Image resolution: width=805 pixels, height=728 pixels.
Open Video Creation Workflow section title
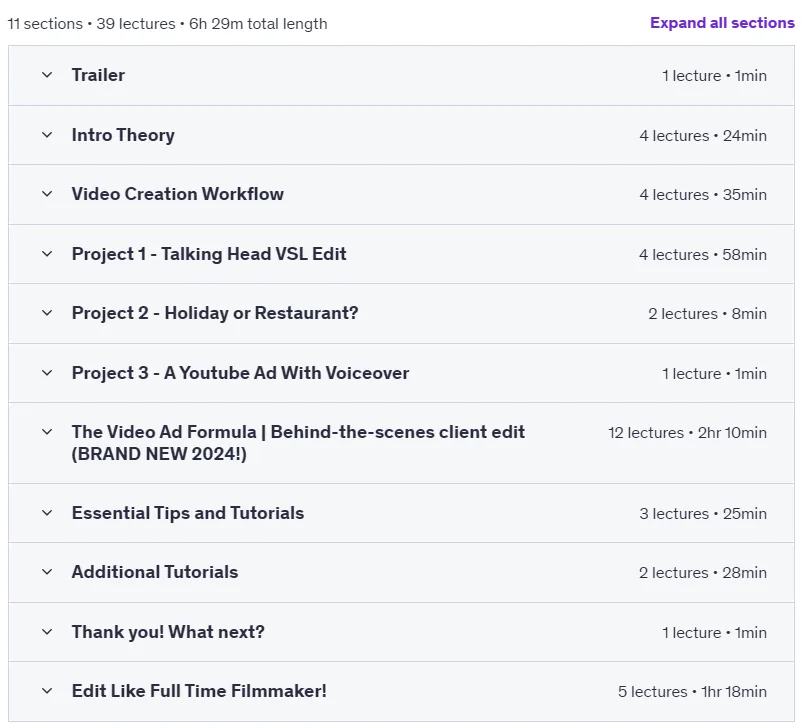tap(178, 194)
